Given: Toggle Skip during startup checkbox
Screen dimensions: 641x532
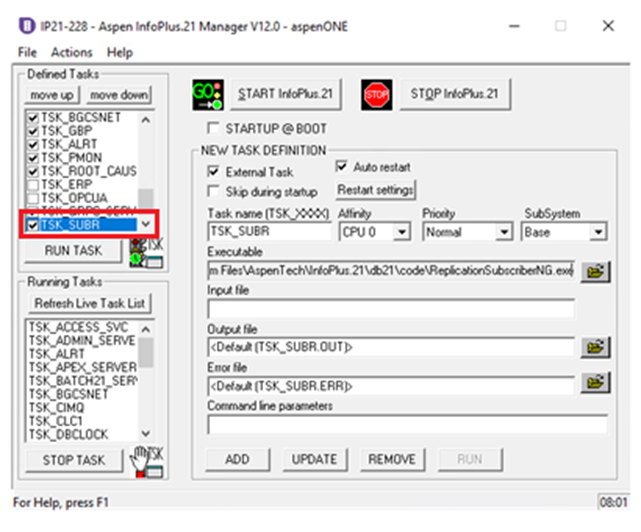Looking at the screenshot, I should [x=213, y=191].
